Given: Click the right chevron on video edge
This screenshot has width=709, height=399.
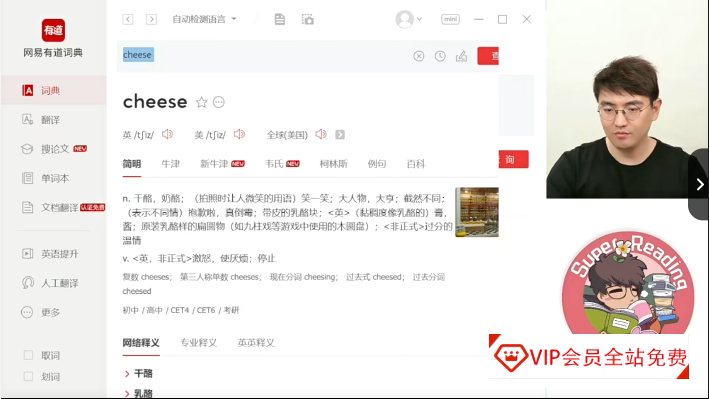Looking at the screenshot, I should [x=700, y=184].
